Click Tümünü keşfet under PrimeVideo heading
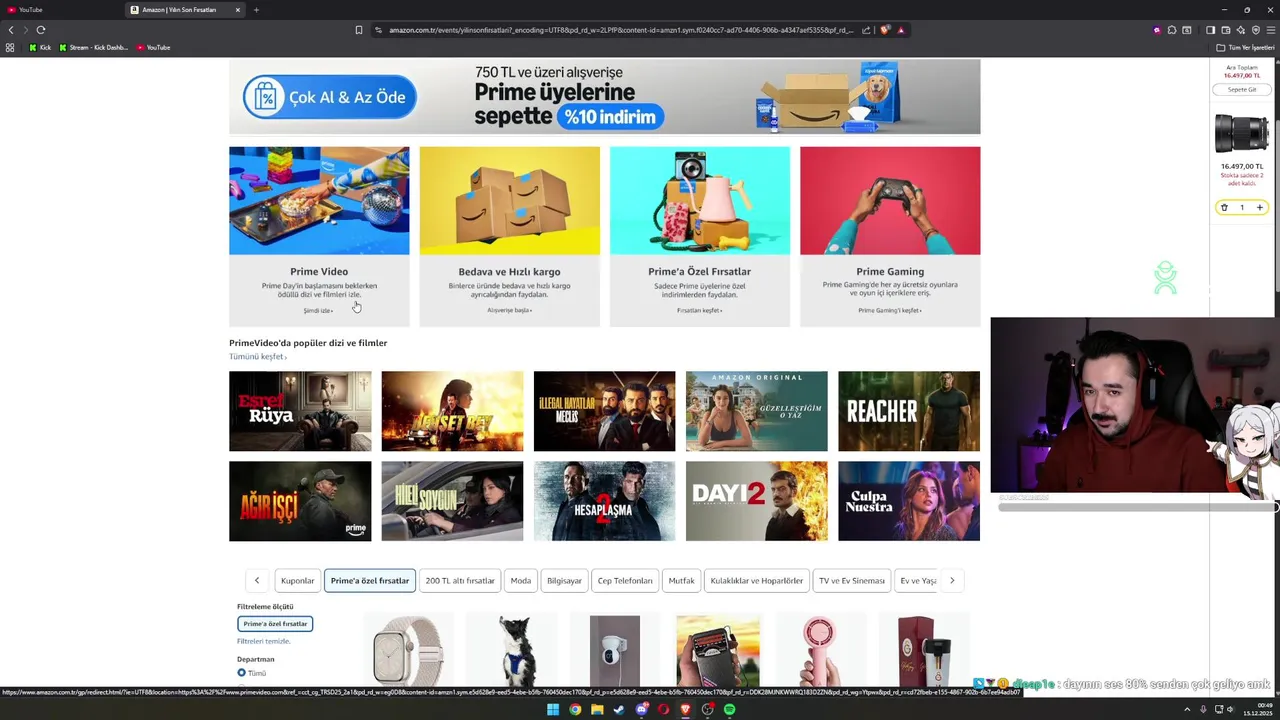The image size is (1280, 720). 258,357
